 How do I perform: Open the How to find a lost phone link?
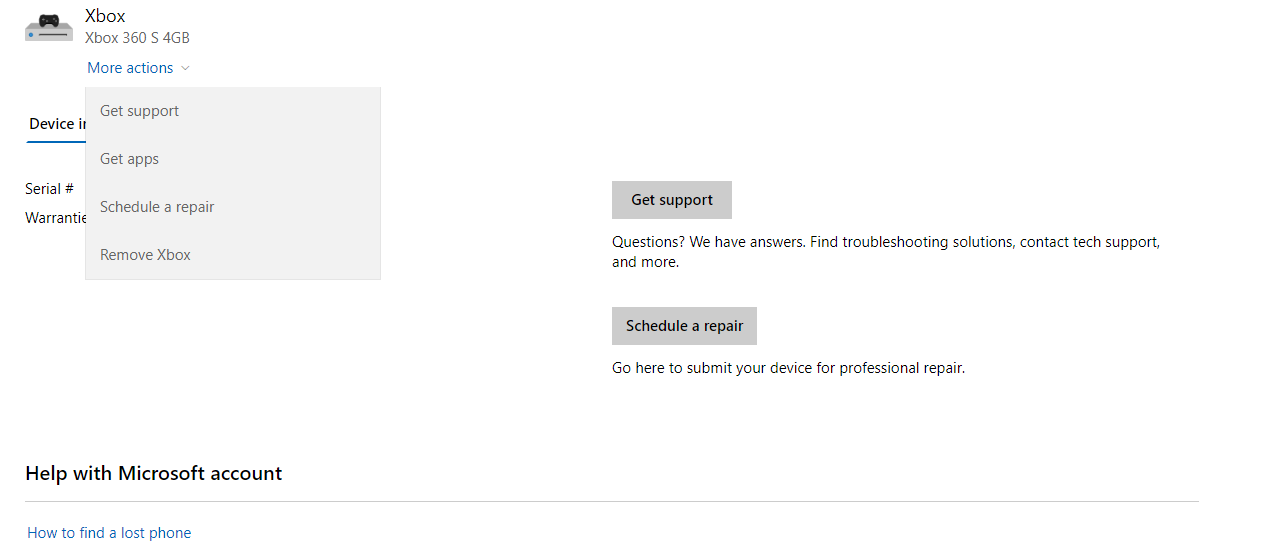(109, 533)
